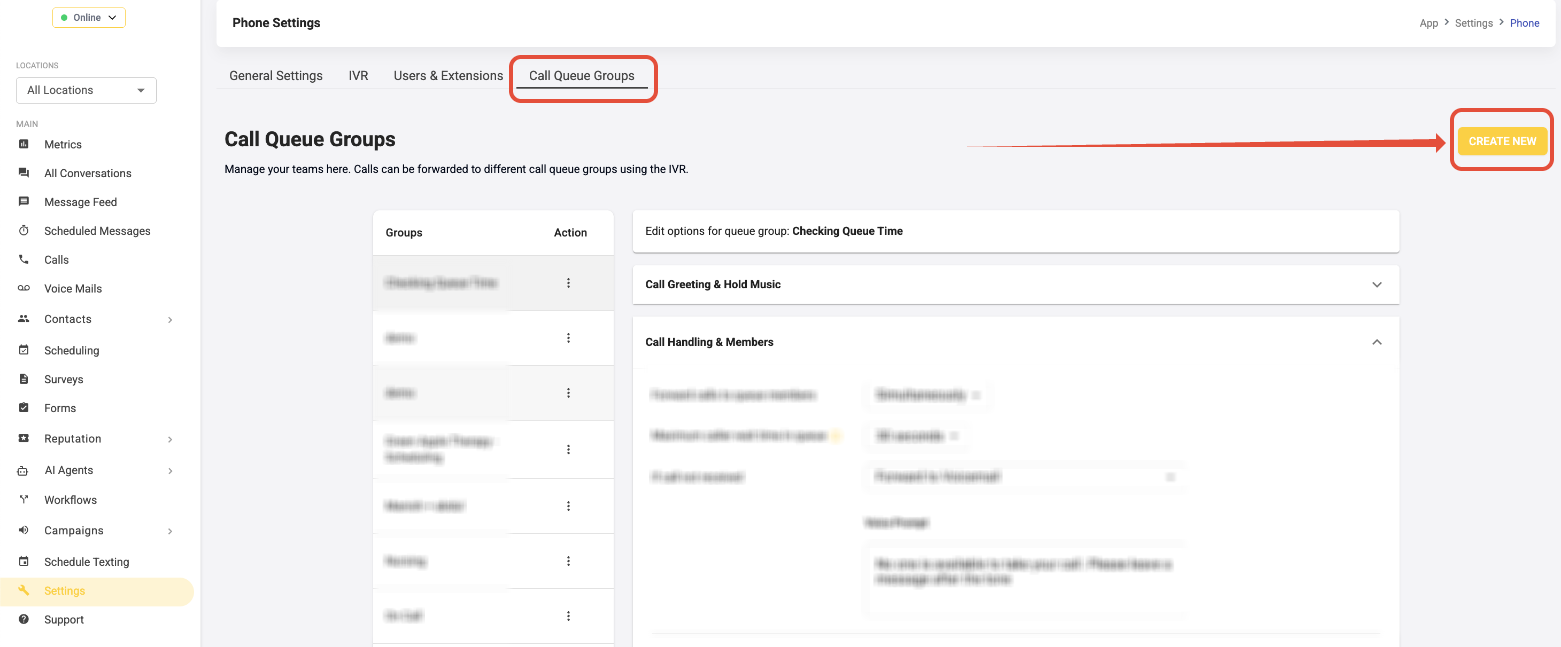The height and width of the screenshot is (647, 1561).
Task: Open the IVR tab
Action: [x=358, y=76]
